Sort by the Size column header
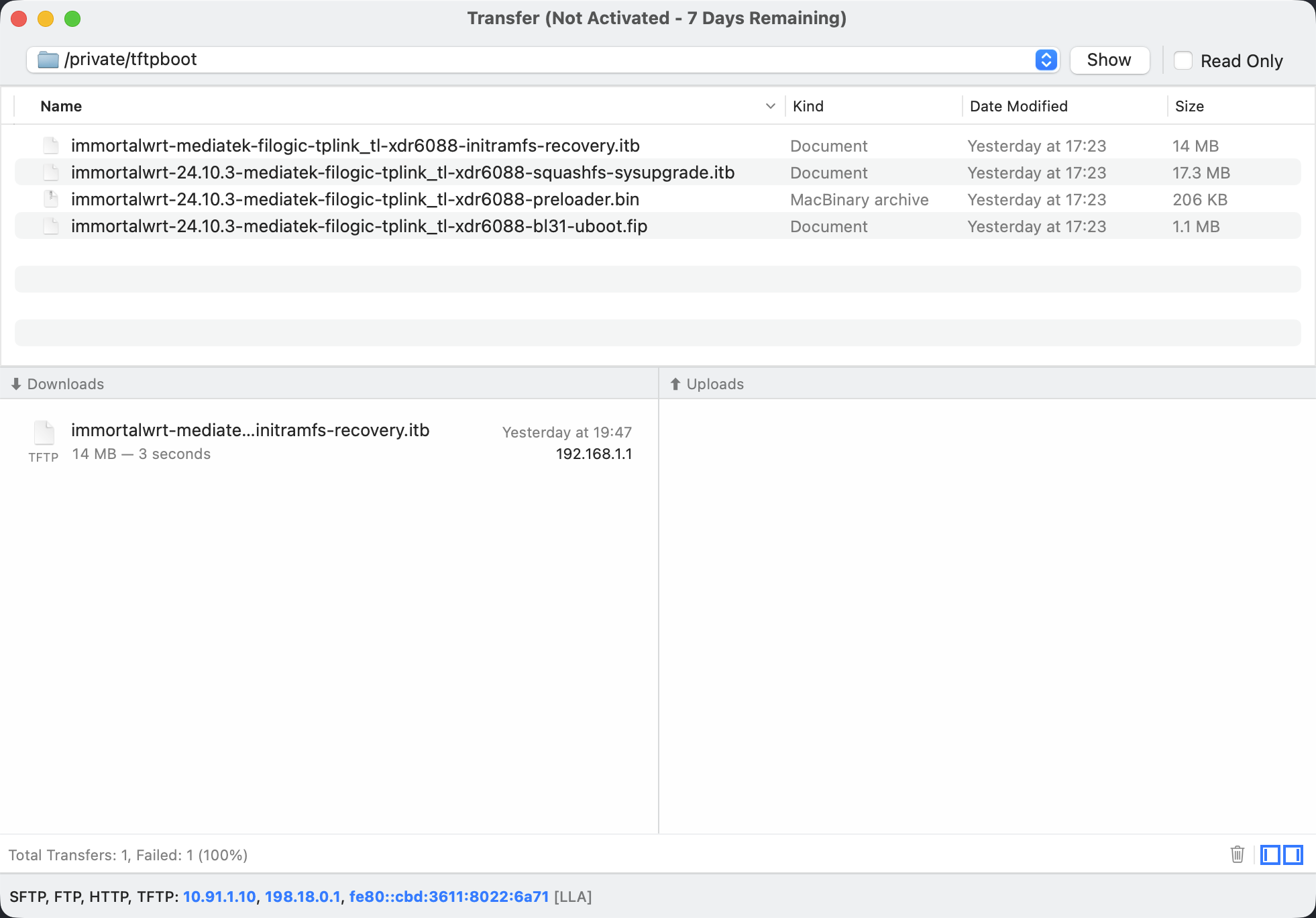Screen dimensions: 1316x918 (1189, 106)
